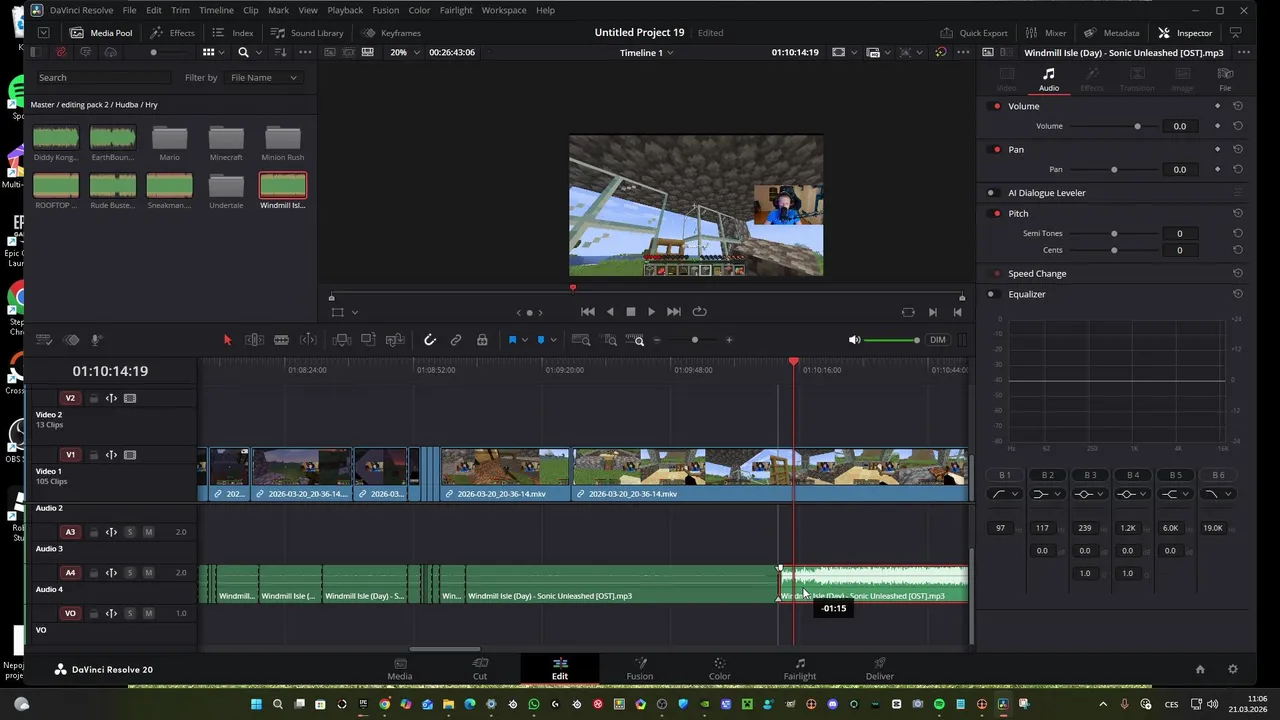Activate the Trim Edit Mode tool
The height and width of the screenshot is (720, 1280).
point(254,340)
